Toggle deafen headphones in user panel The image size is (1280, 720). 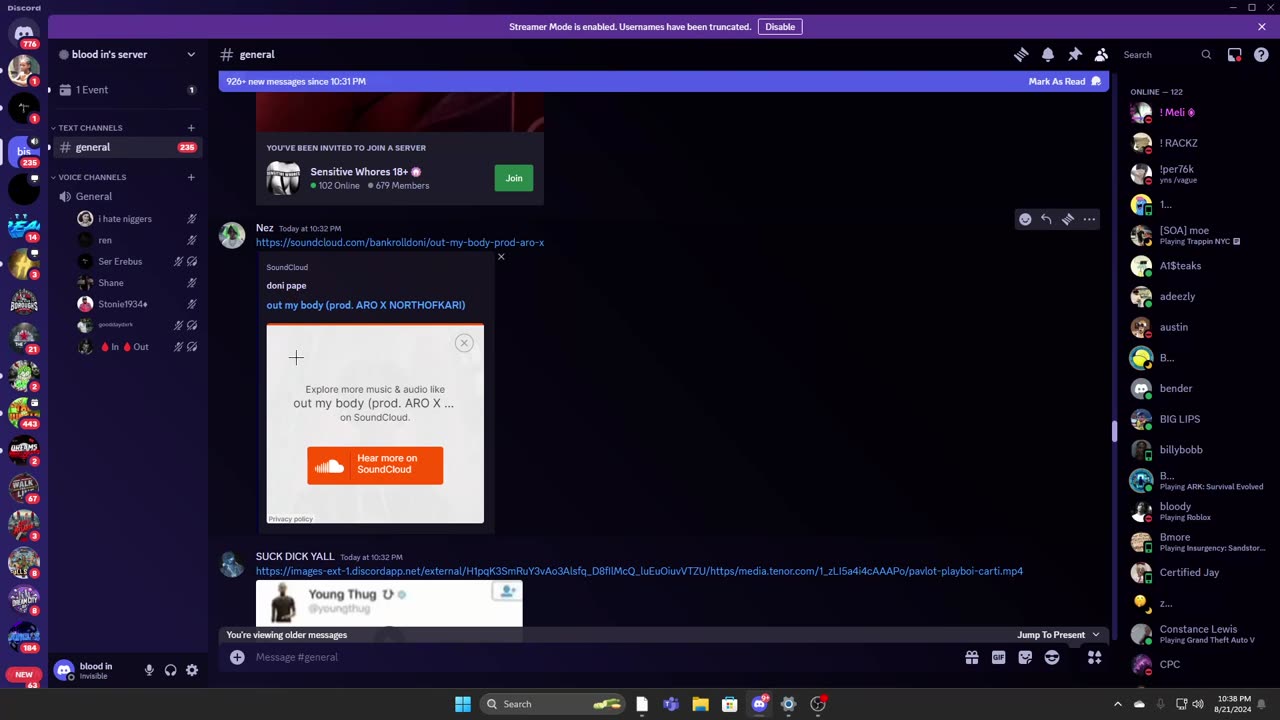(x=171, y=670)
